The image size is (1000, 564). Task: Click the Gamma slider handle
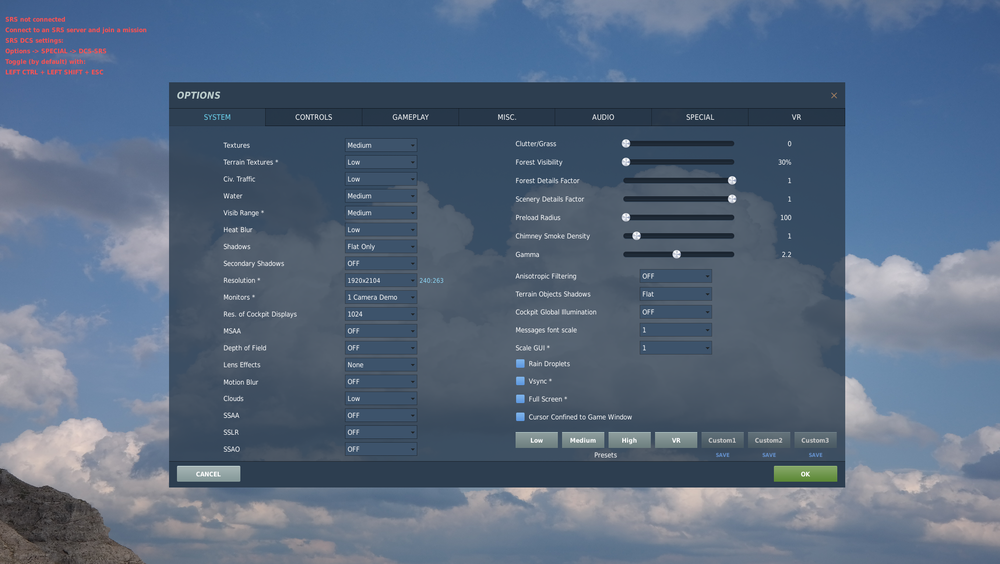coord(677,255)
